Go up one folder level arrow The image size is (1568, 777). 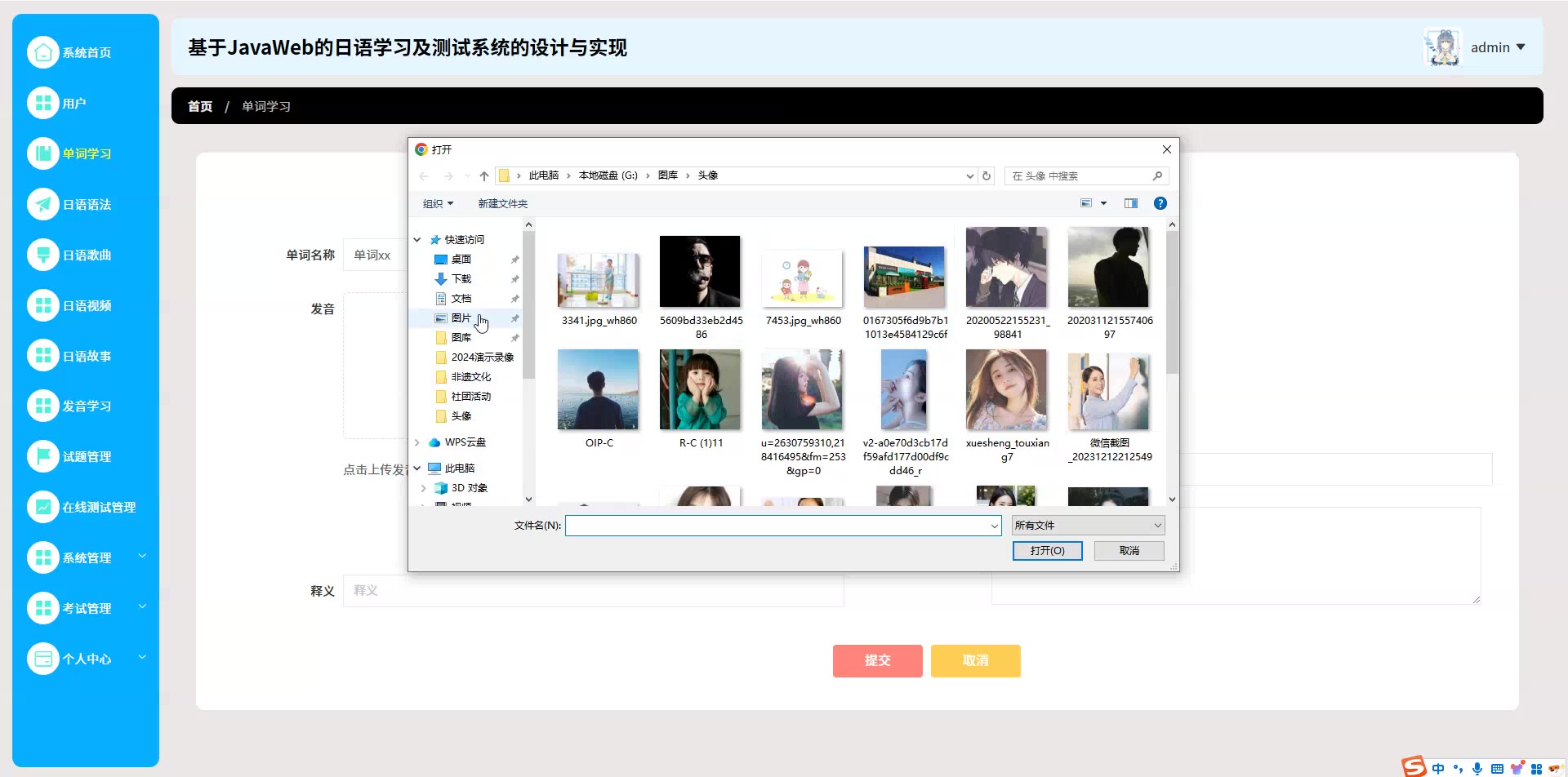pyautogui.click(x=484, y=175)
